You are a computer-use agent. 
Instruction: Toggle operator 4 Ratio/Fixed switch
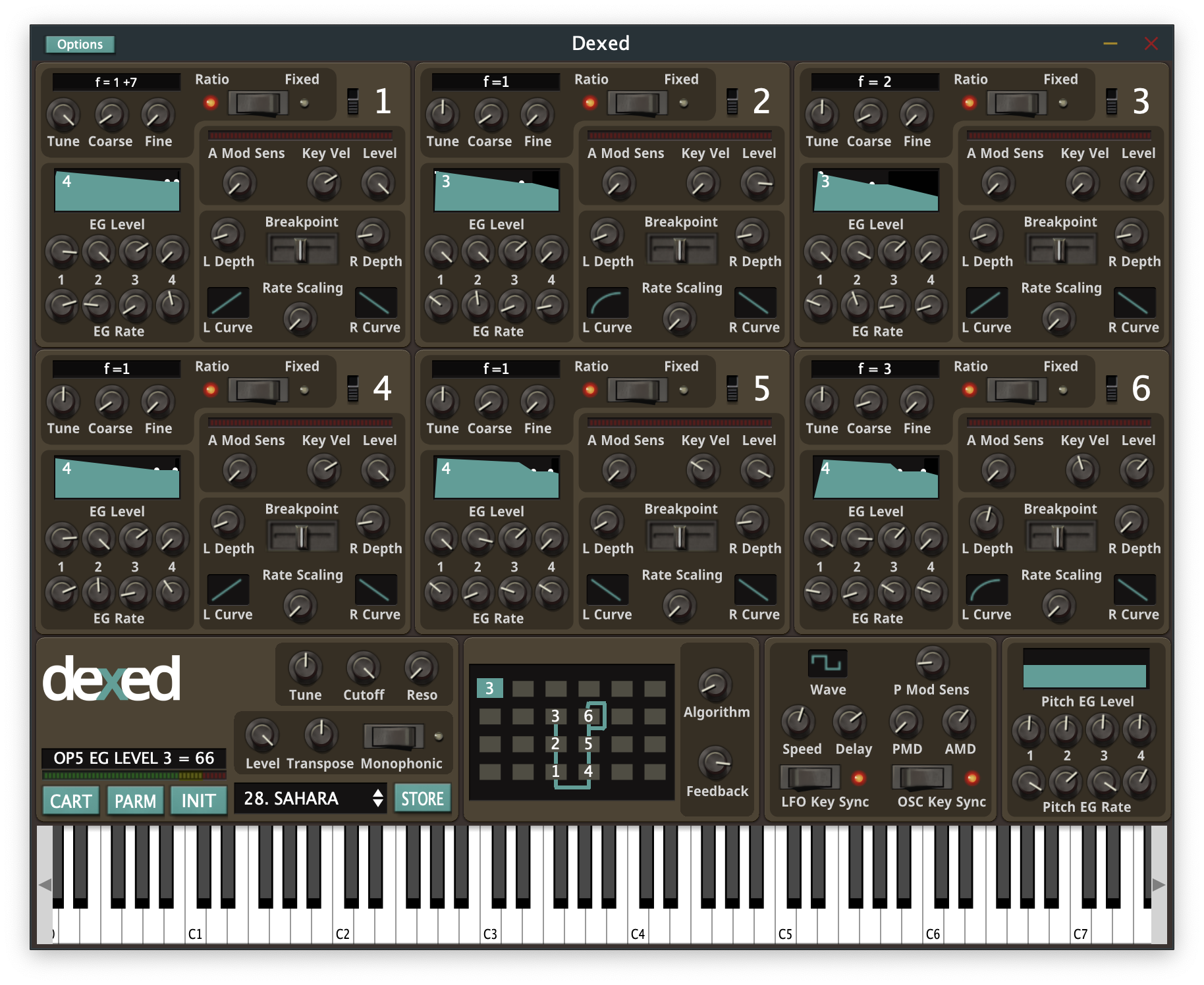click(258, 390)
